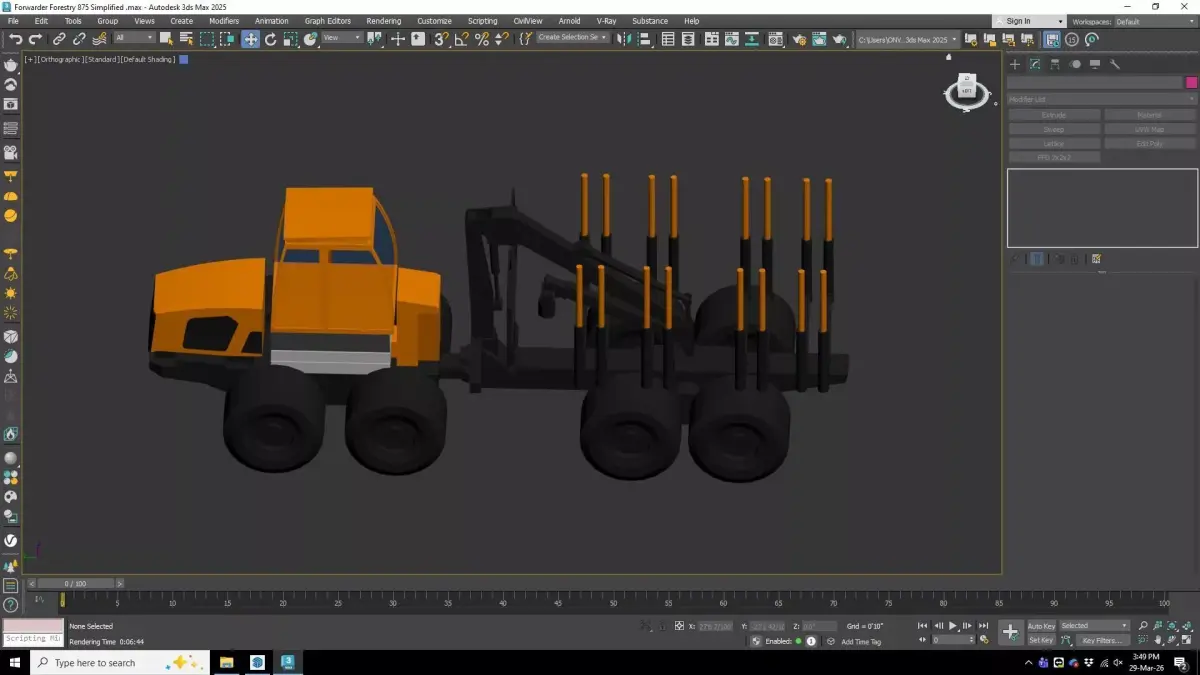Viewport: 1200px width, 675px height.
Task: Open the Default Shading viewport label menu
Action: (x=148, y=59)
